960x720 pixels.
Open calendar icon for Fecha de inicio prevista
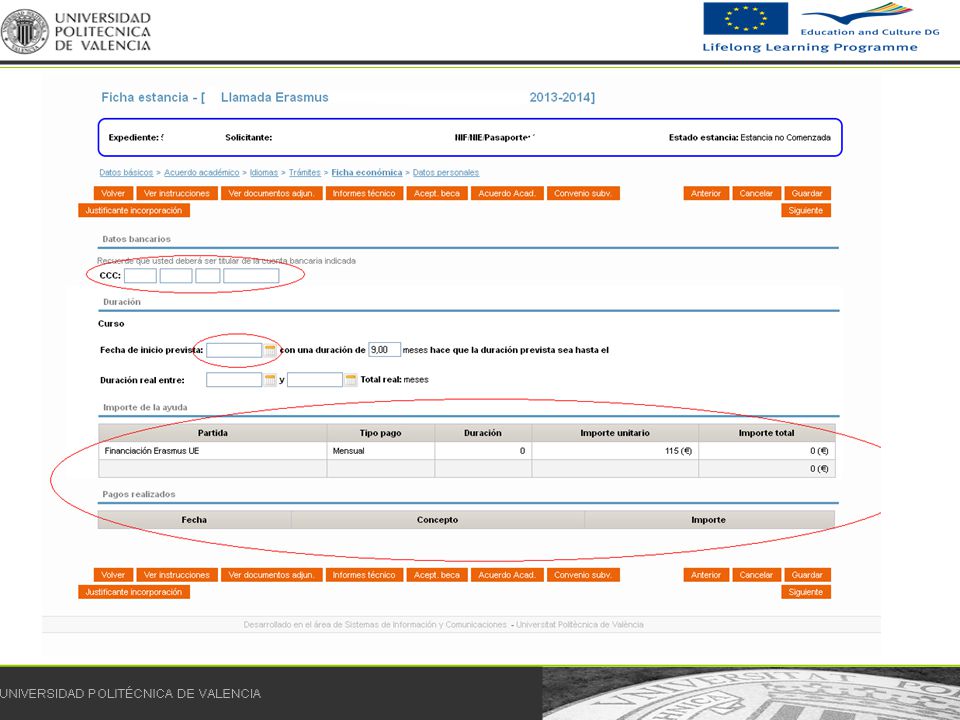coord(270,350)
